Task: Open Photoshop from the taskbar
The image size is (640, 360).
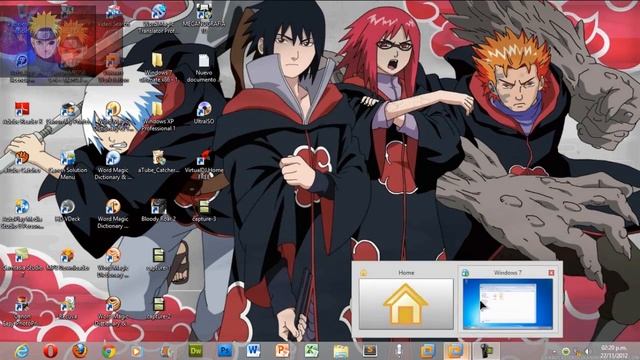Action: [224, 351]
